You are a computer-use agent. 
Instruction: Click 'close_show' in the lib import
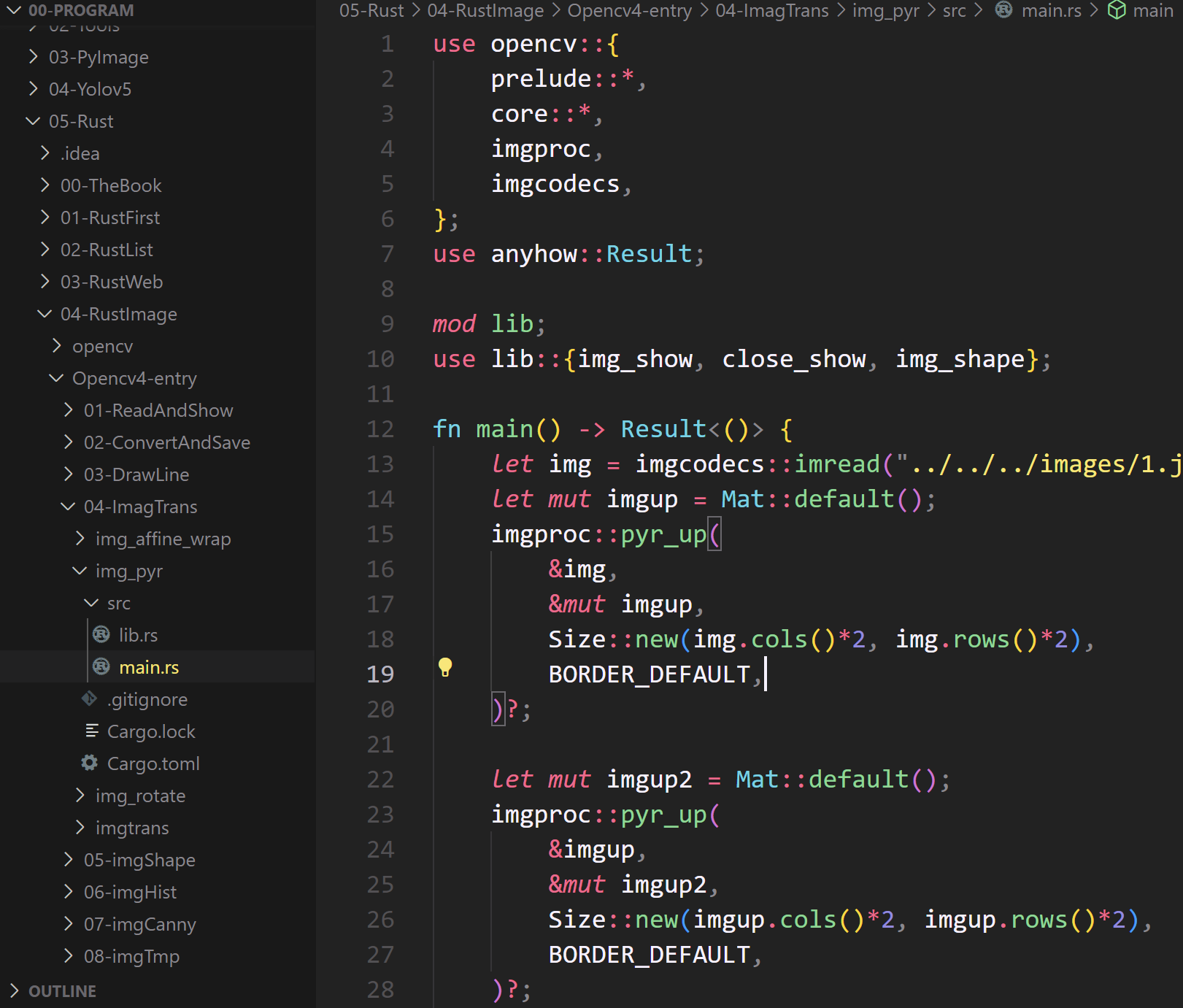794,359
